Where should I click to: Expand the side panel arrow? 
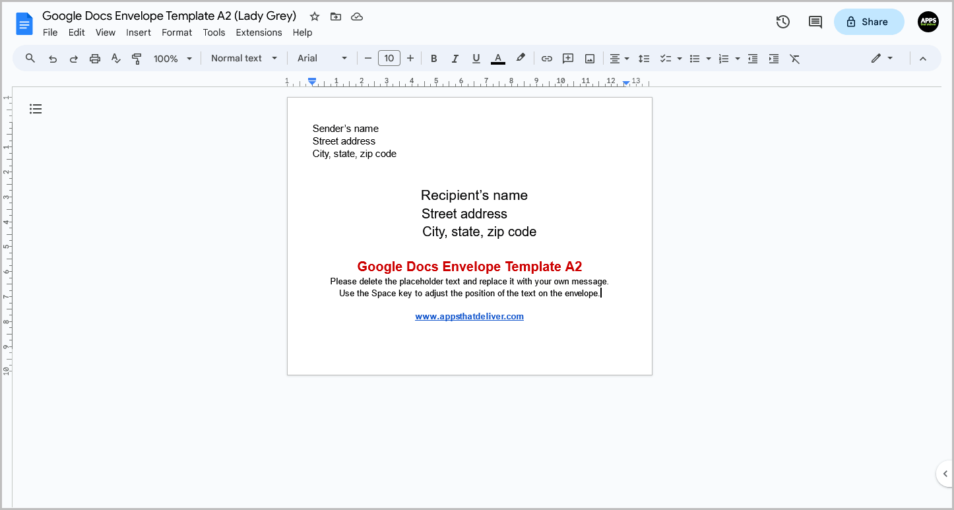(945, 473)
